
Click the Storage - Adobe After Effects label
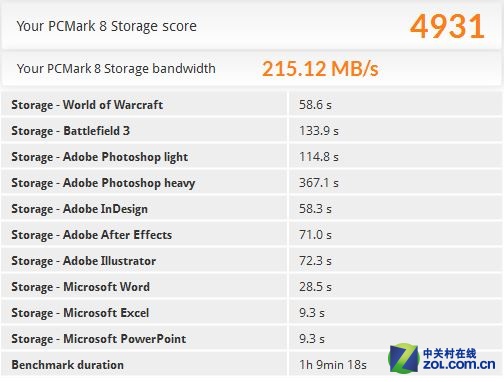point(92,235)
